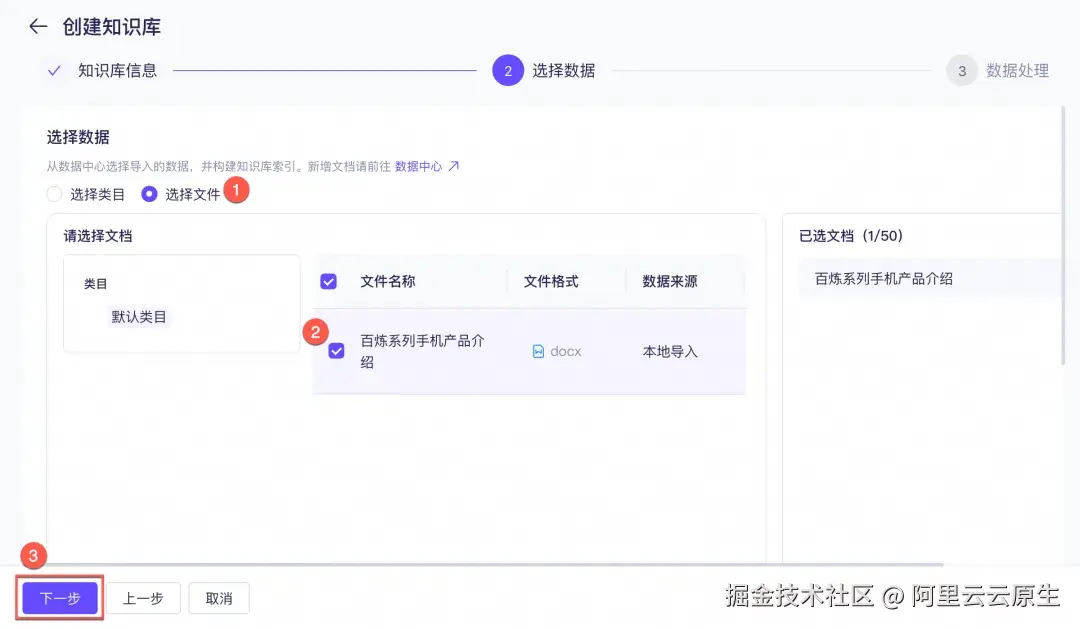Viewport: 1080px width, 629px height.
Task: Toggle the select-all checkbox in table header
Action: (329, 281)
